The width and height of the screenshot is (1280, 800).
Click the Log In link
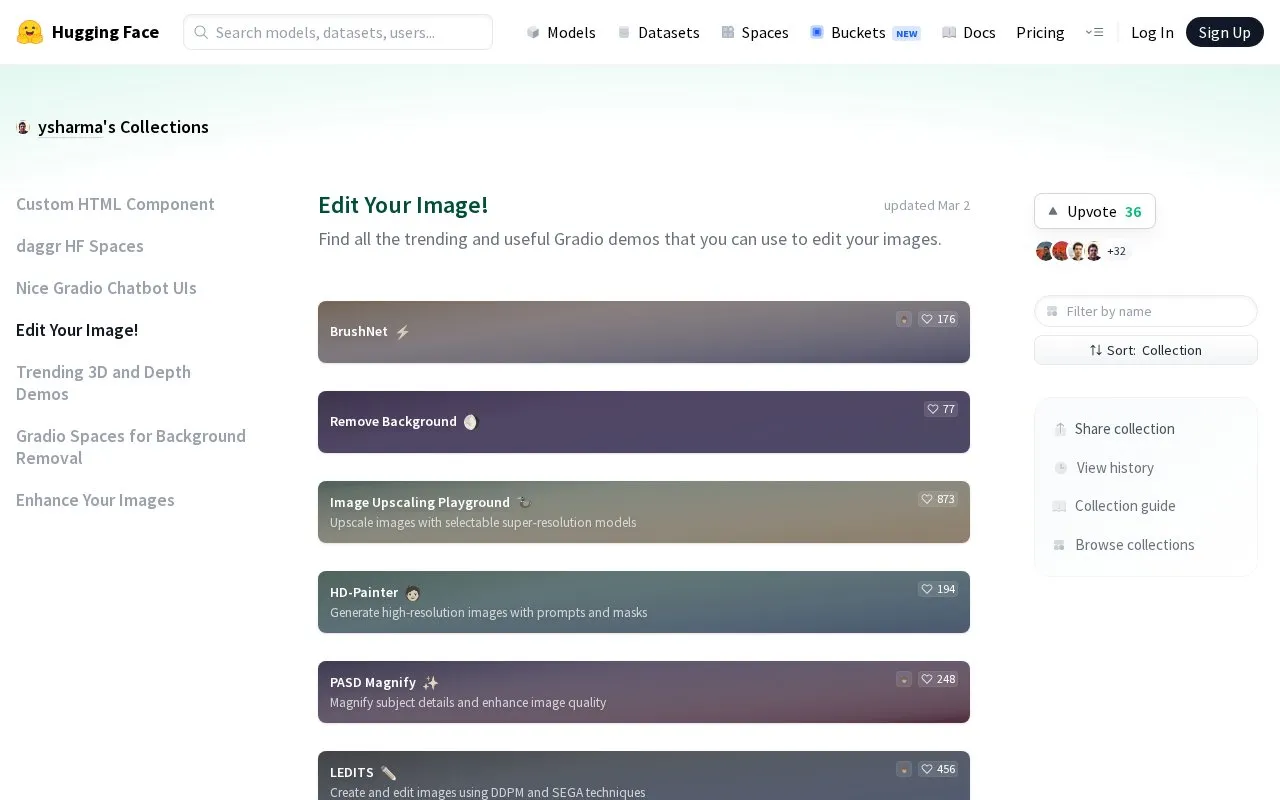1152,32
